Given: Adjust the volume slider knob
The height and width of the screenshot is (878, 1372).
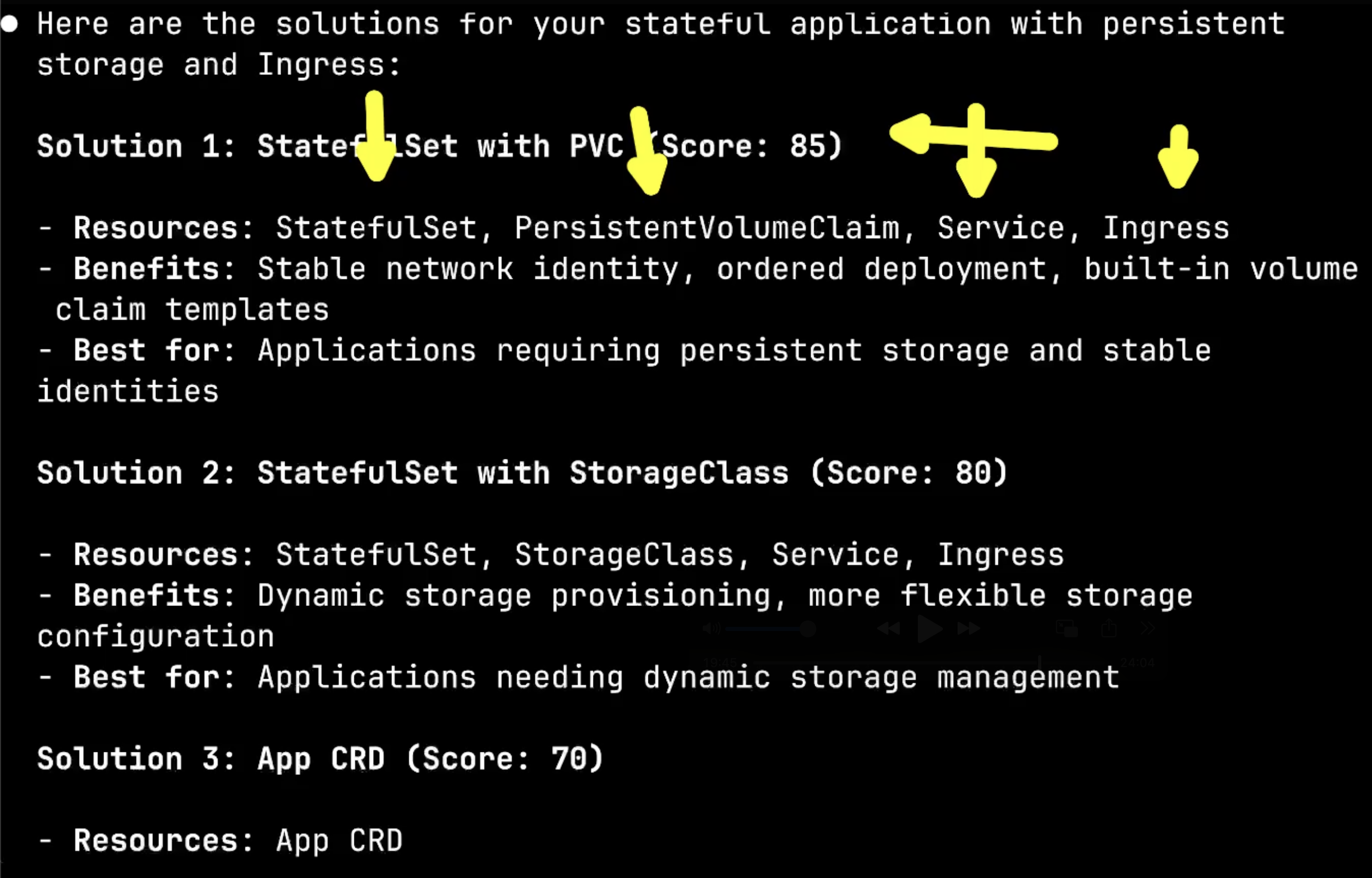Looking at the screenshot, I should coord(808,629).
